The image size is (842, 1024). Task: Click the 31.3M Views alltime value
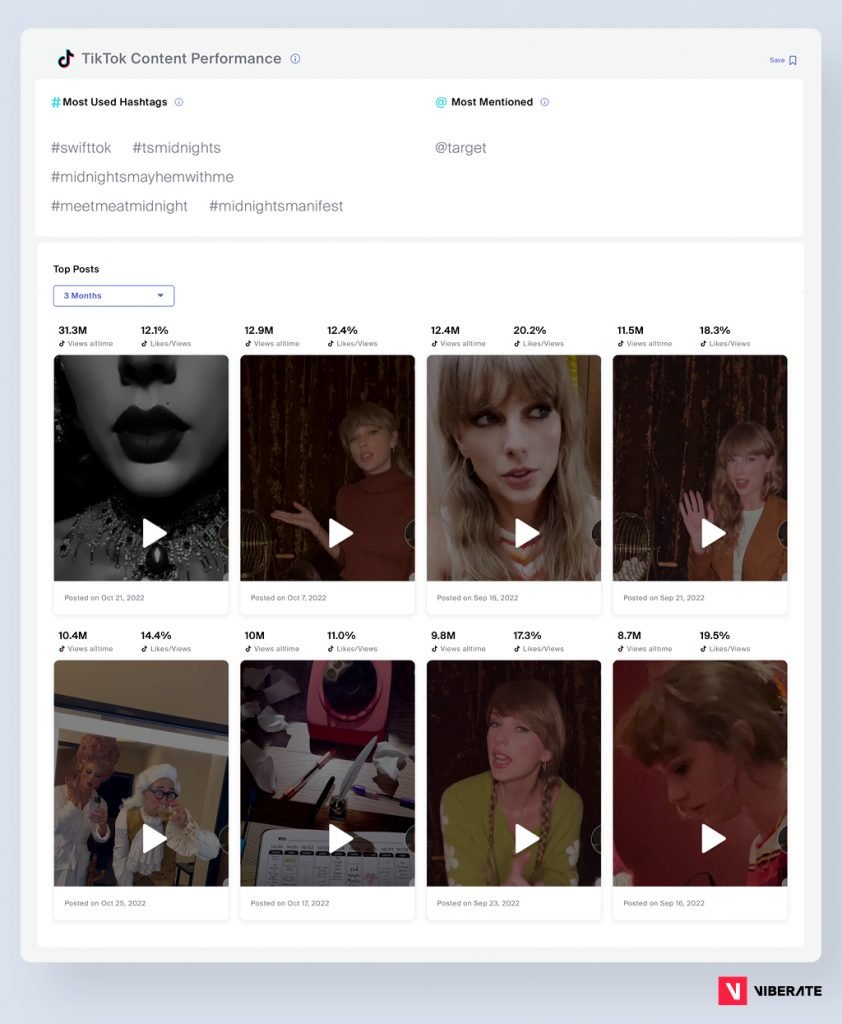(73, 330)
